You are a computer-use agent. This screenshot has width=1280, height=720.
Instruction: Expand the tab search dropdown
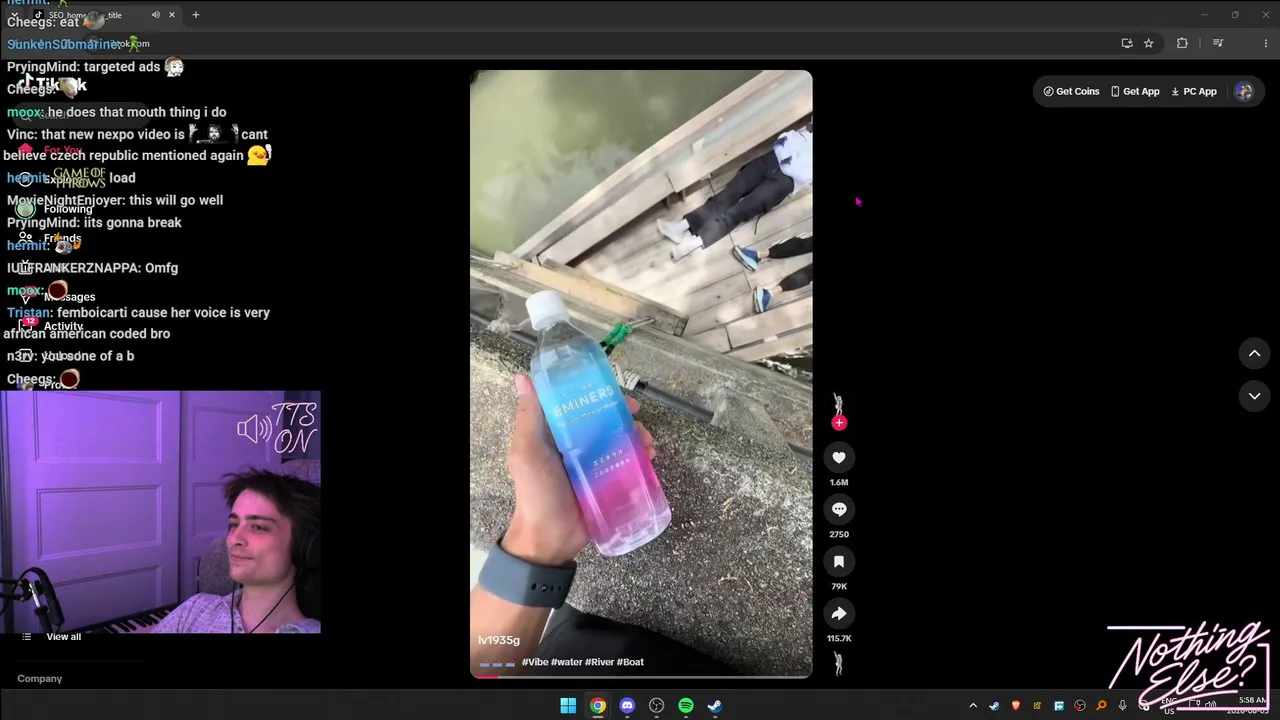pos(14,15)
